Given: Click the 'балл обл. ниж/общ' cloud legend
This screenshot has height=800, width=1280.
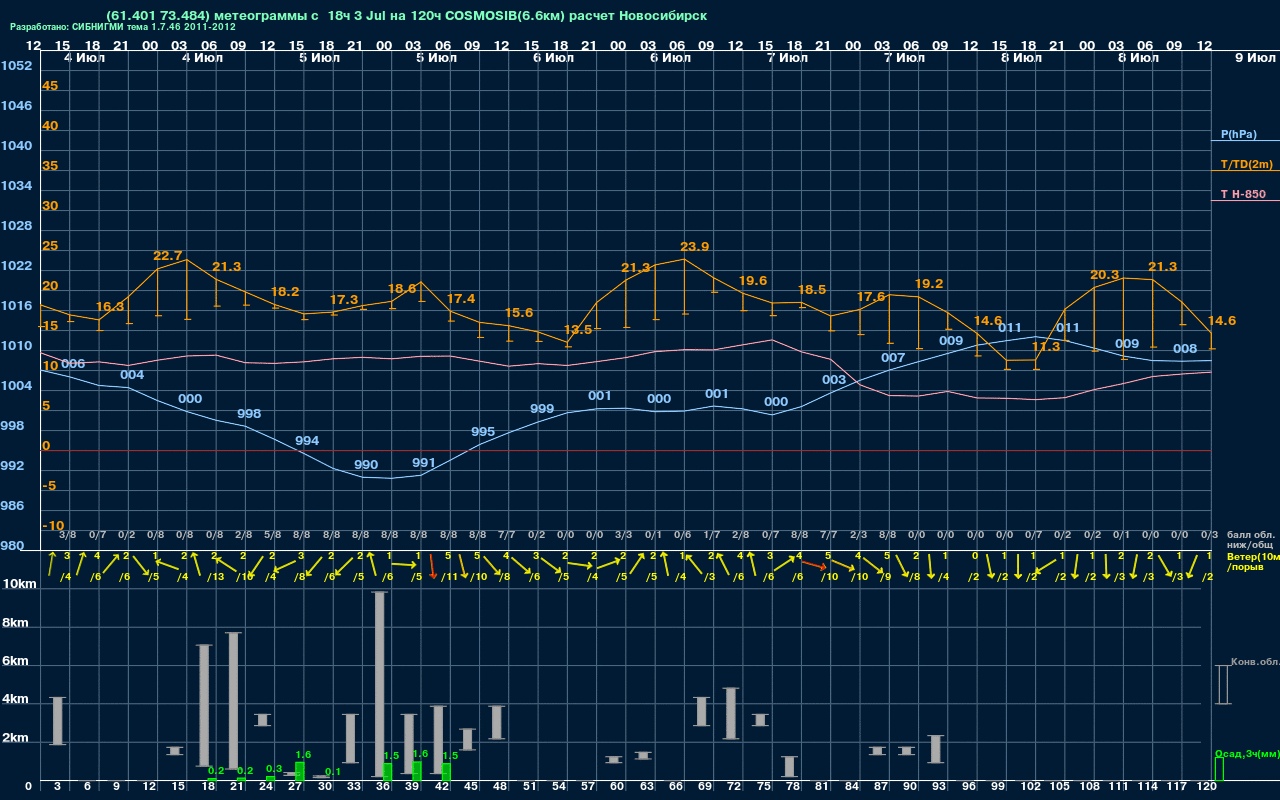Looking at the screenshot, I should tap(1250, 540).
